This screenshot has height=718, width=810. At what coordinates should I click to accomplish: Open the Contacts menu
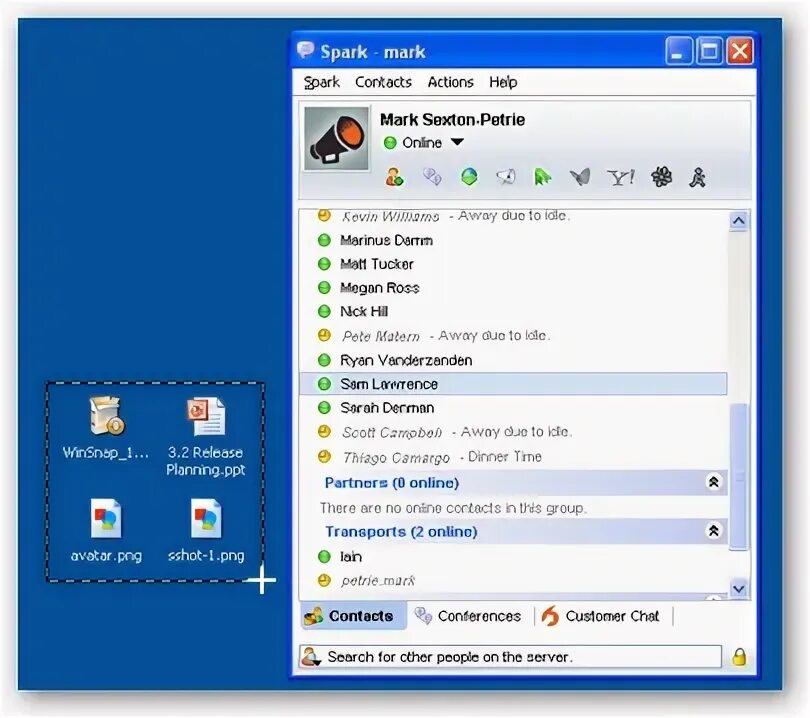click(x=383, y=82)
